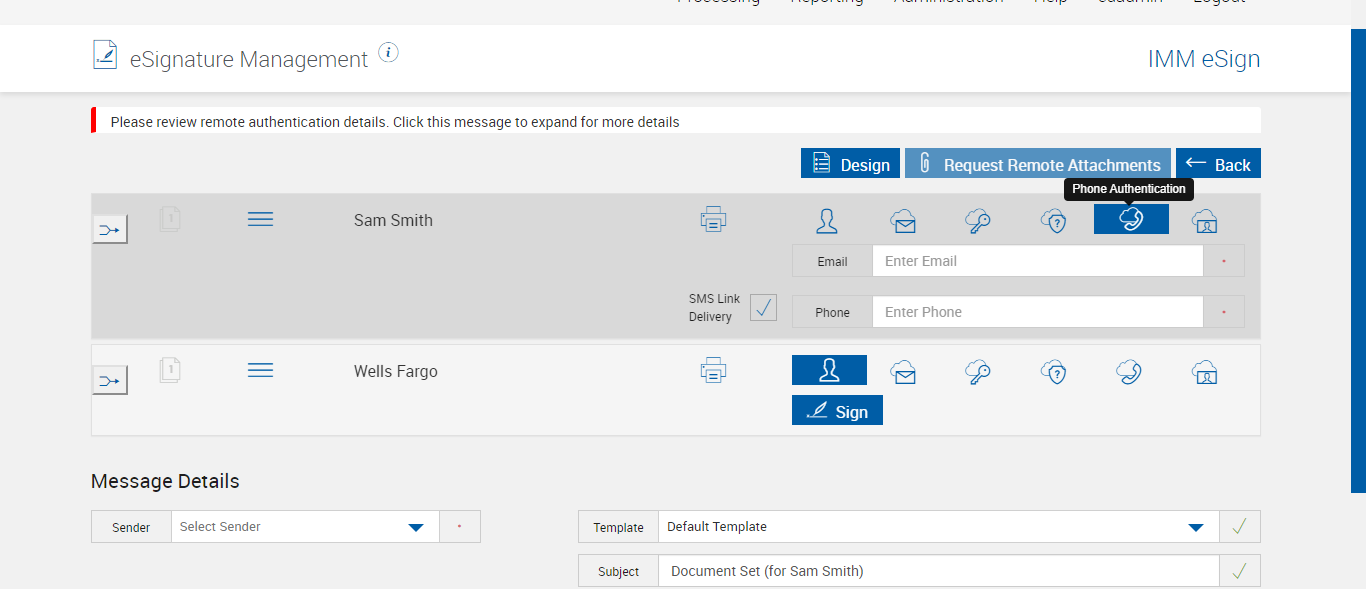
Task: Click the Design button
Action: click(x=850, y=164)
